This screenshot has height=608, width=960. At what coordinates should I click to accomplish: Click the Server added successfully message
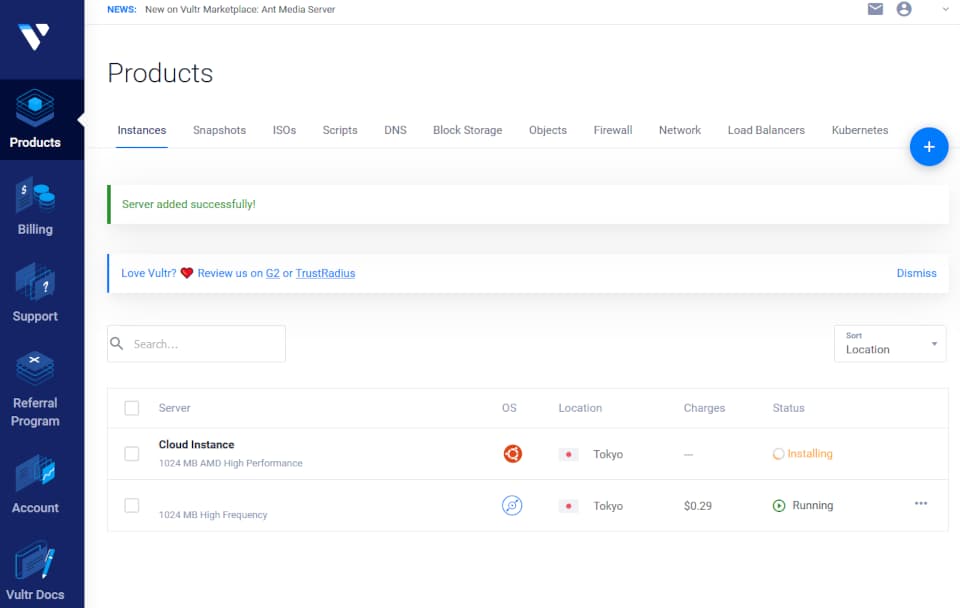click(x=189, y=204)
